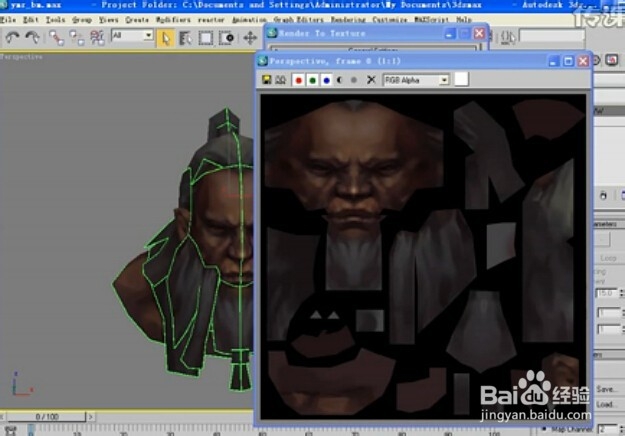Open the File menu
This screenshot has width=625, height=436.
tap(8, 20)
